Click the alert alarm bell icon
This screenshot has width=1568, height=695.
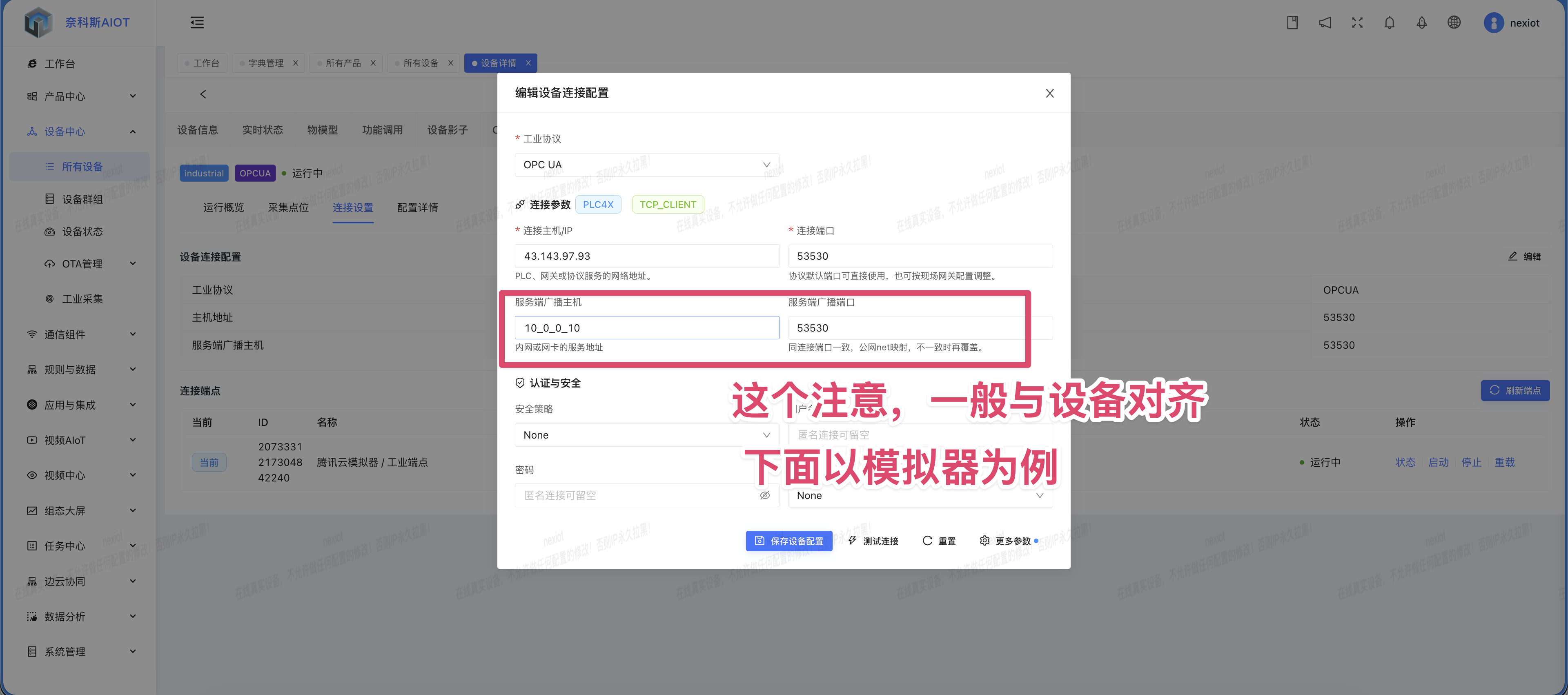(1421, 22)
